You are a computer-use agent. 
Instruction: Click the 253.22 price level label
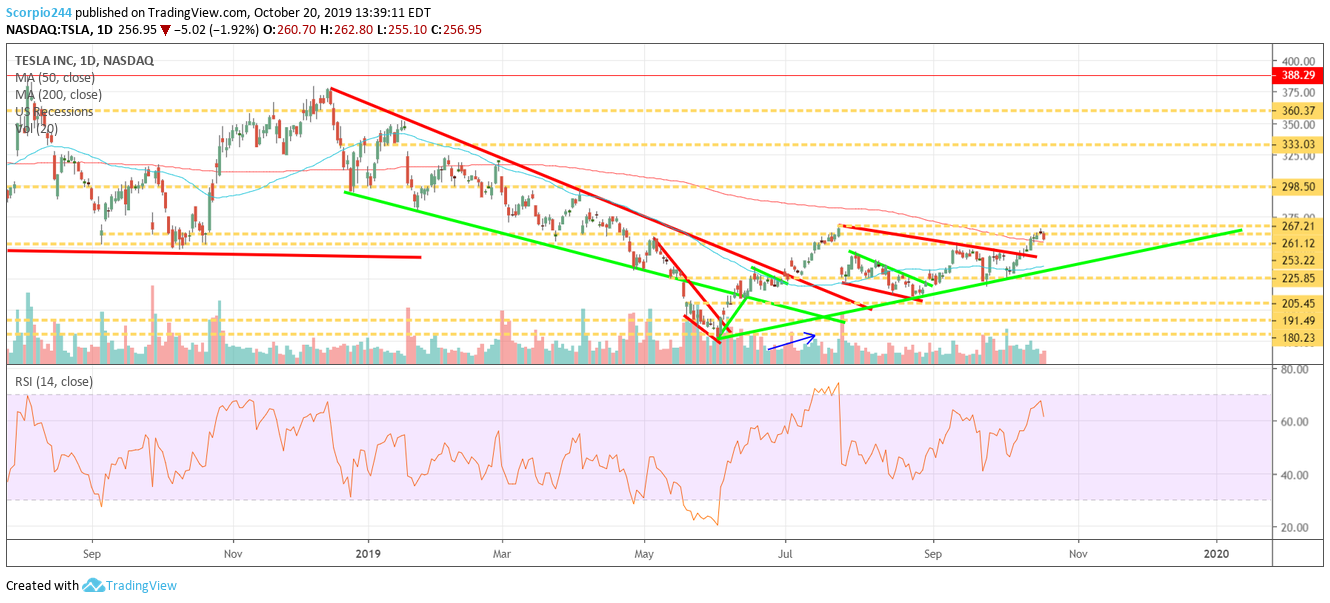1300,260
